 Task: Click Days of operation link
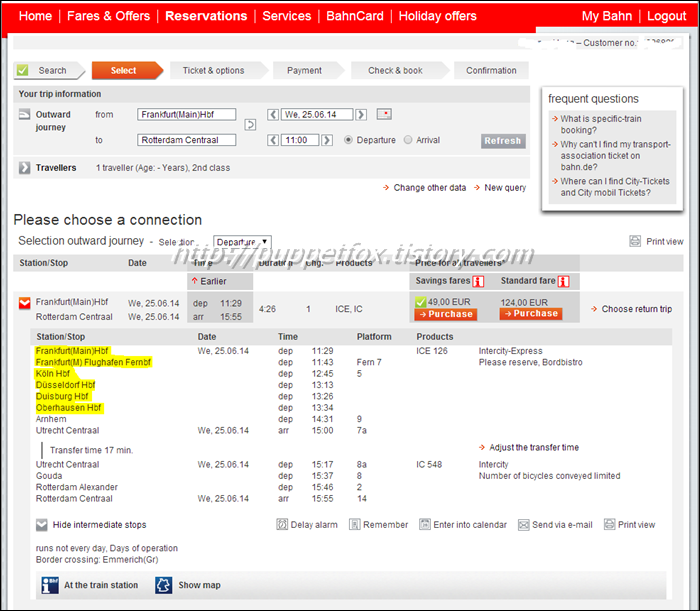click(143, 548)
